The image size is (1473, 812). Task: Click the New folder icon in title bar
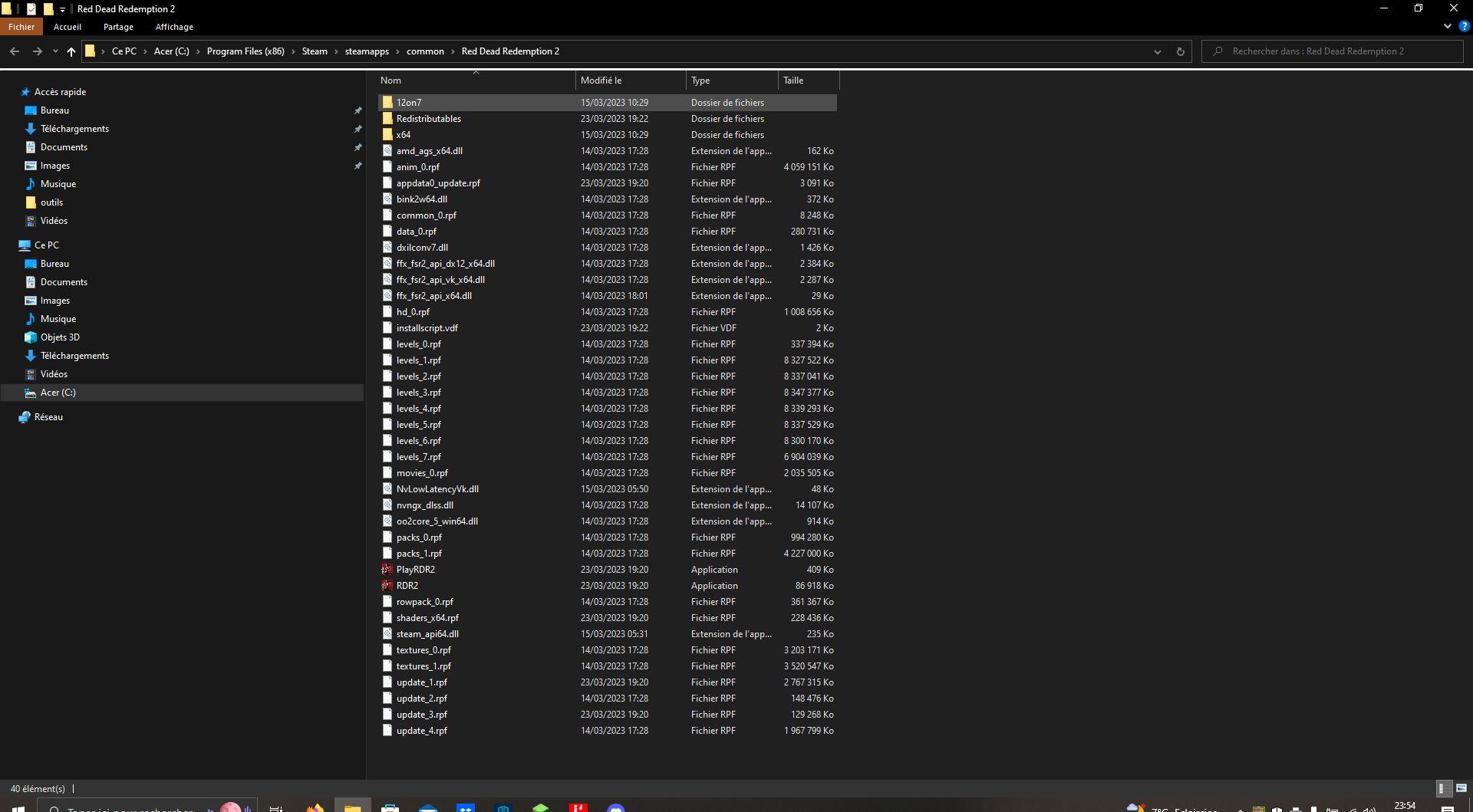tap(48, 9)
